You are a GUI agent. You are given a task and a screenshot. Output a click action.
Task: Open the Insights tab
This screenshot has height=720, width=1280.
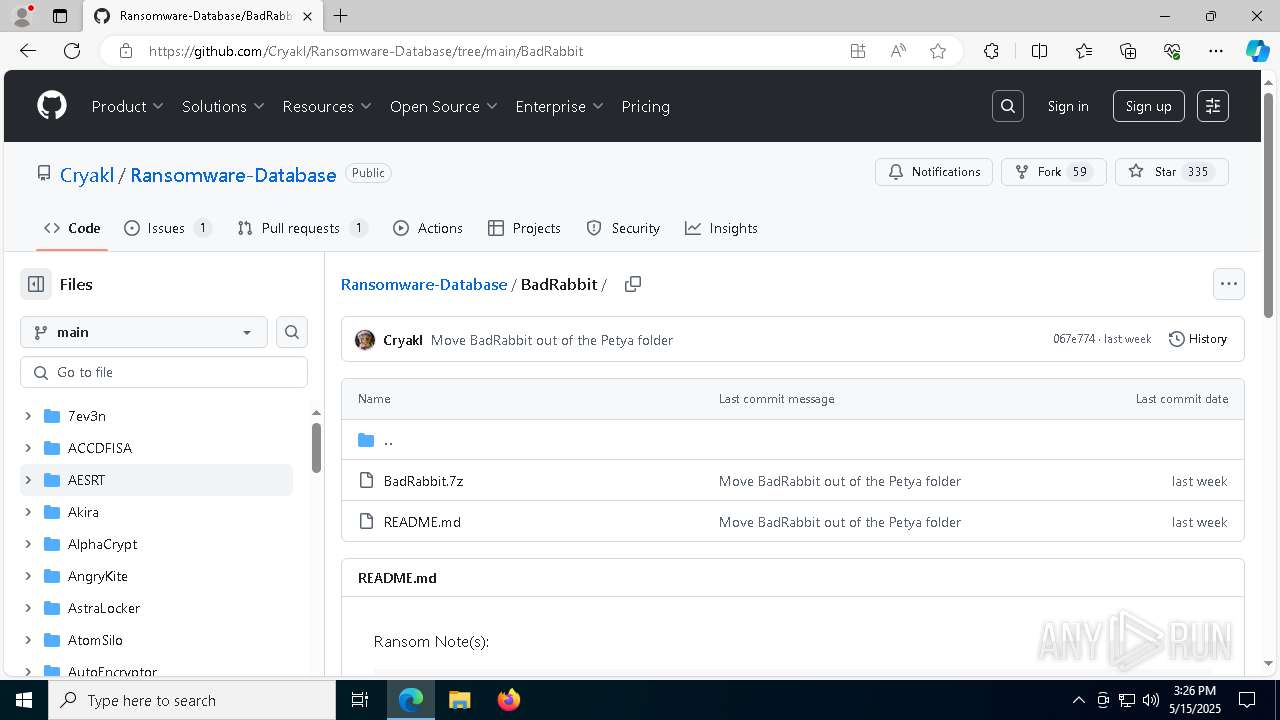coord(721,228)
